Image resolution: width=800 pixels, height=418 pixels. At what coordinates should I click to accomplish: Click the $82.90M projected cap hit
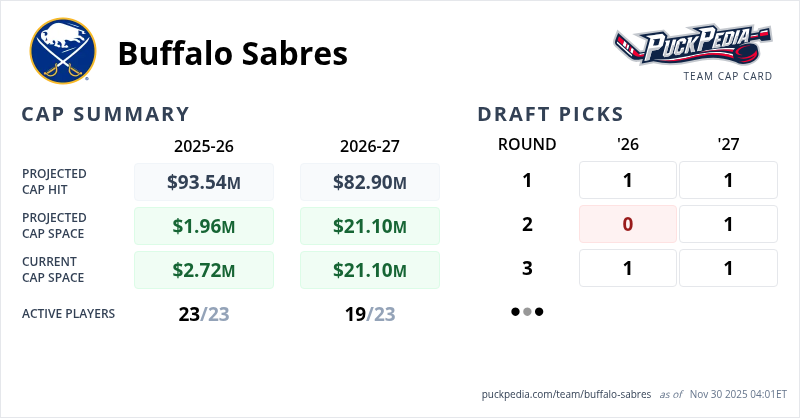coord(370,182)
